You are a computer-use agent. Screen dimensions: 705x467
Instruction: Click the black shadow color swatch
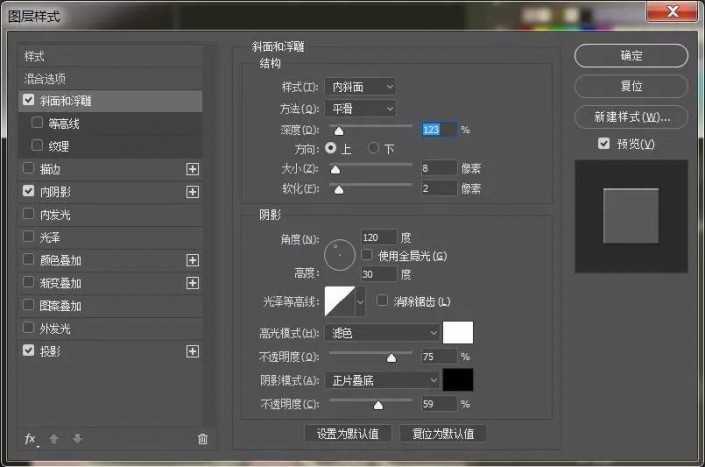(x=458, y=380)
